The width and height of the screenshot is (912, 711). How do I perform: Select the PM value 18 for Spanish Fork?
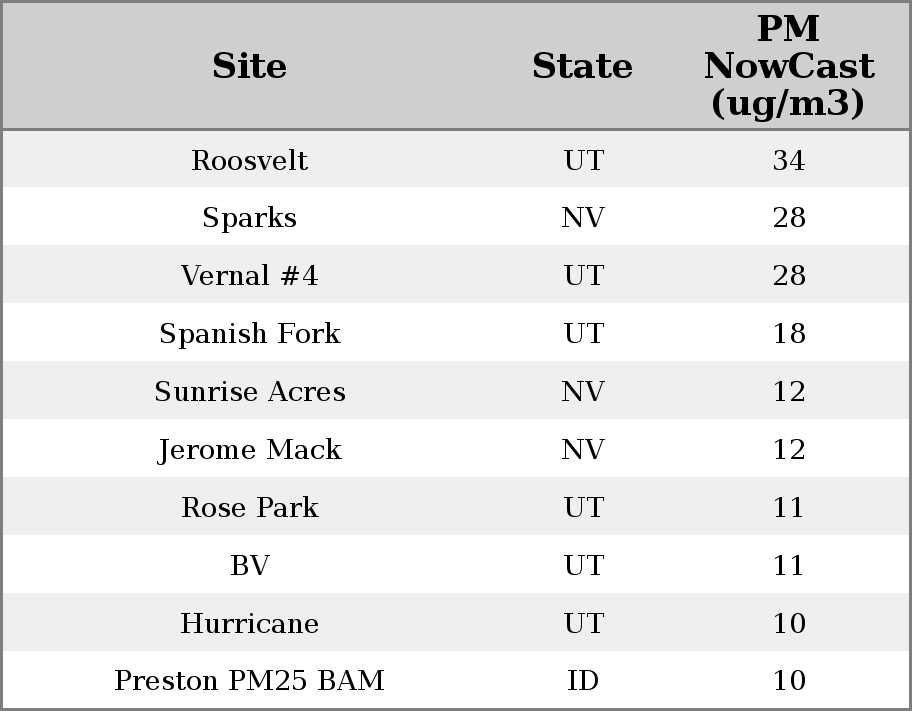click(x=788, y=334)
